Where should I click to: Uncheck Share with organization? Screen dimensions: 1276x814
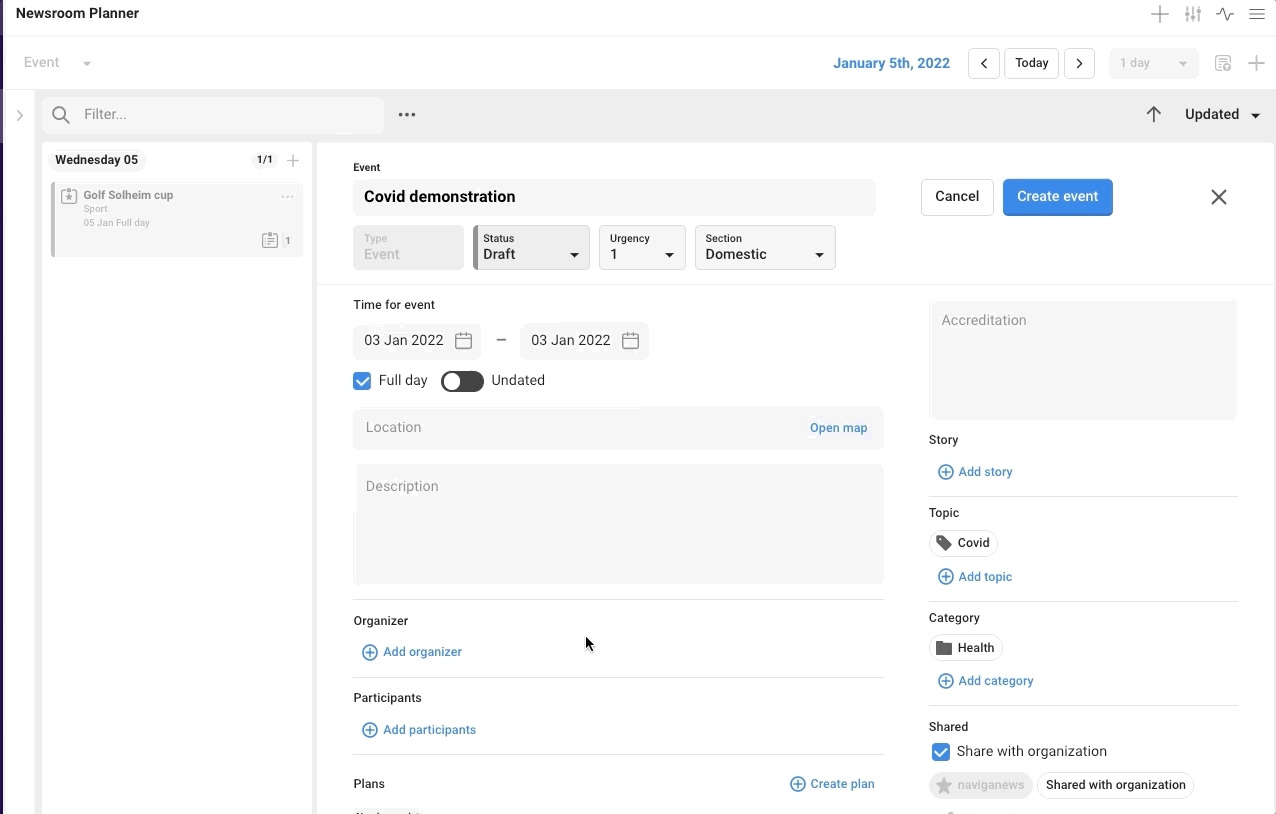coord(940,752)
